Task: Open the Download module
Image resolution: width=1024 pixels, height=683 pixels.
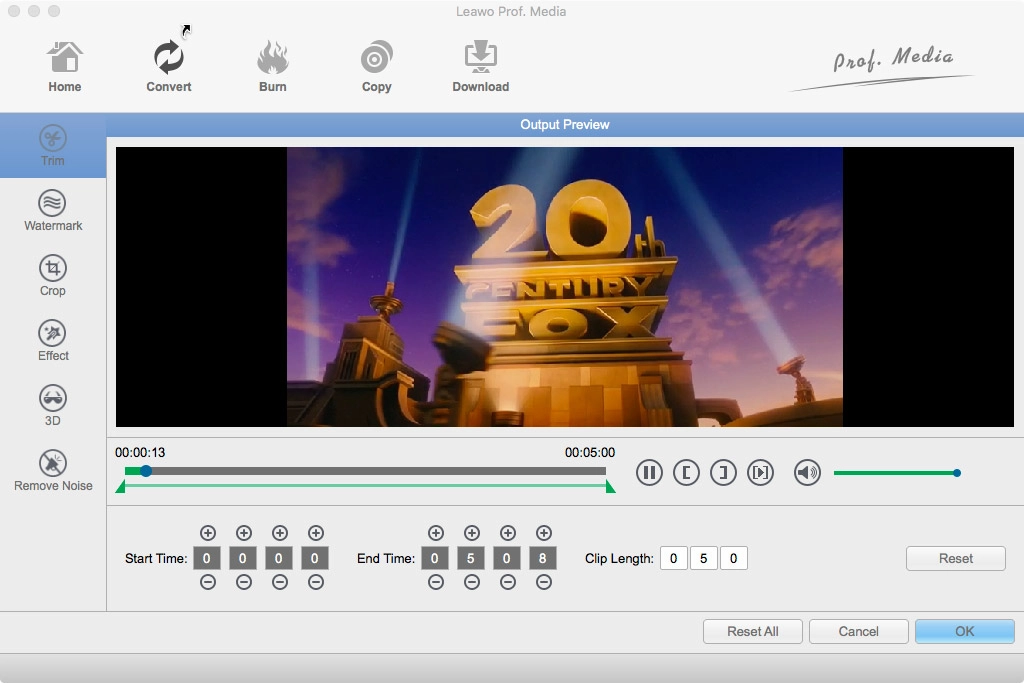Action: [480, 67]
